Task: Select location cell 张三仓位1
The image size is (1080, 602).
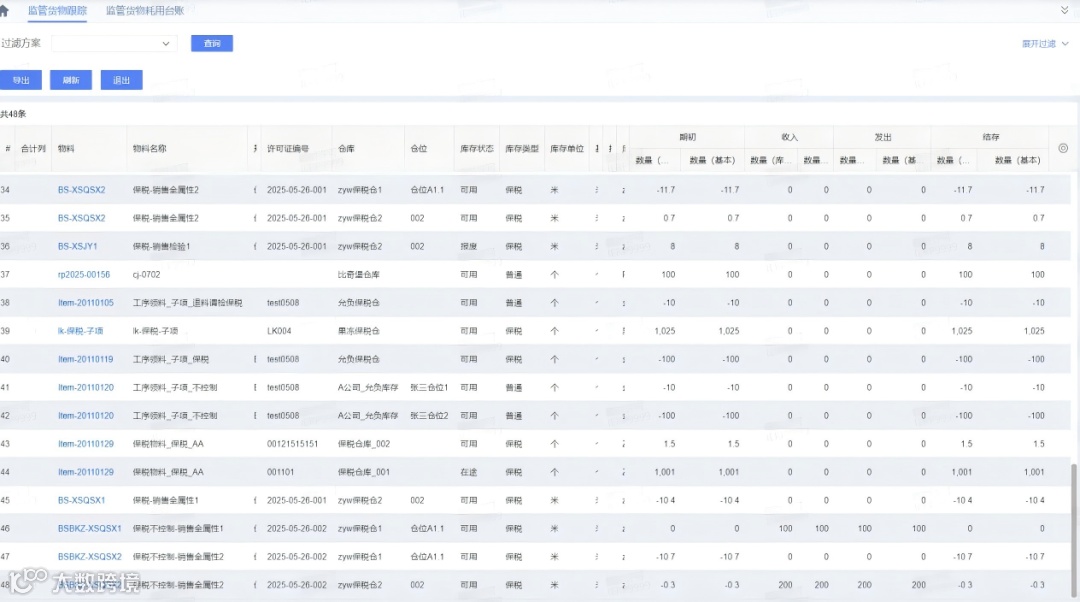Action: [429, 387]
